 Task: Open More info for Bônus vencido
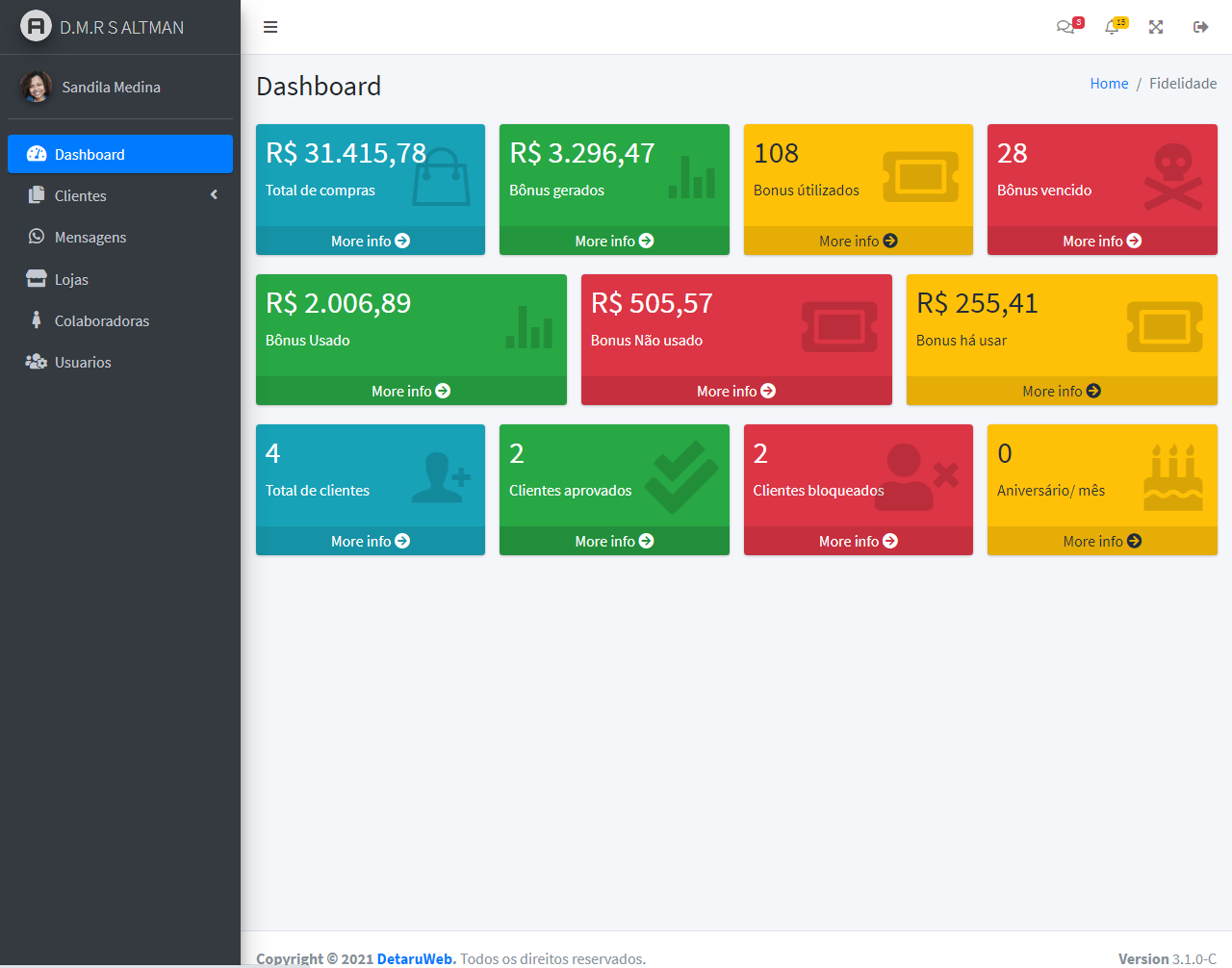(1102, 241)
